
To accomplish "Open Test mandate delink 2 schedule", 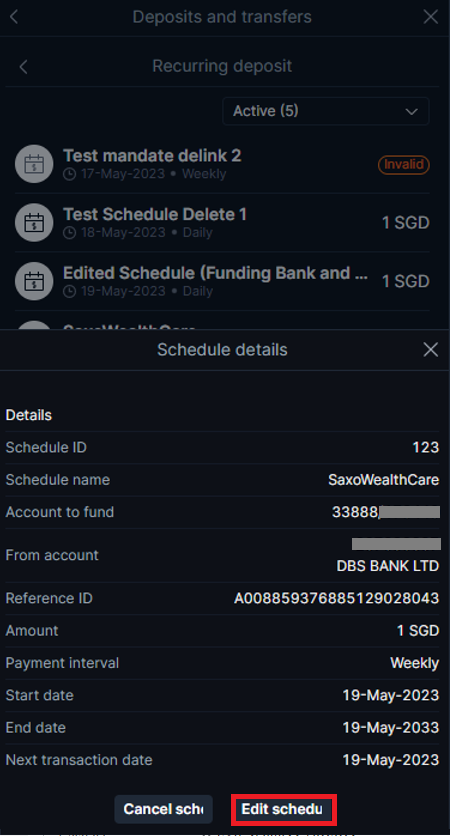I will 222,164.
